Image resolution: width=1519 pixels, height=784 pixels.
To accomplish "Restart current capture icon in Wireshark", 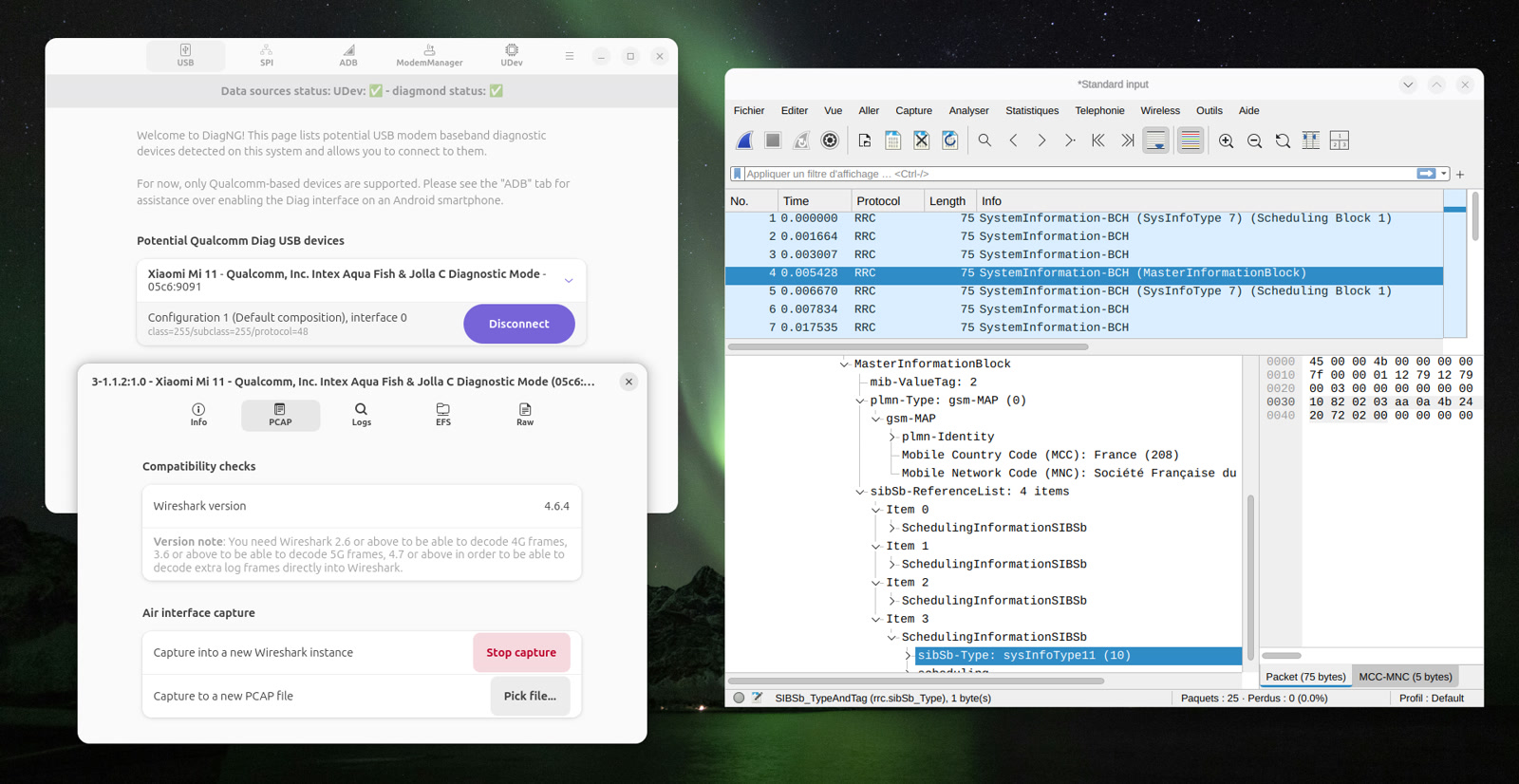I will pos(801,140).
